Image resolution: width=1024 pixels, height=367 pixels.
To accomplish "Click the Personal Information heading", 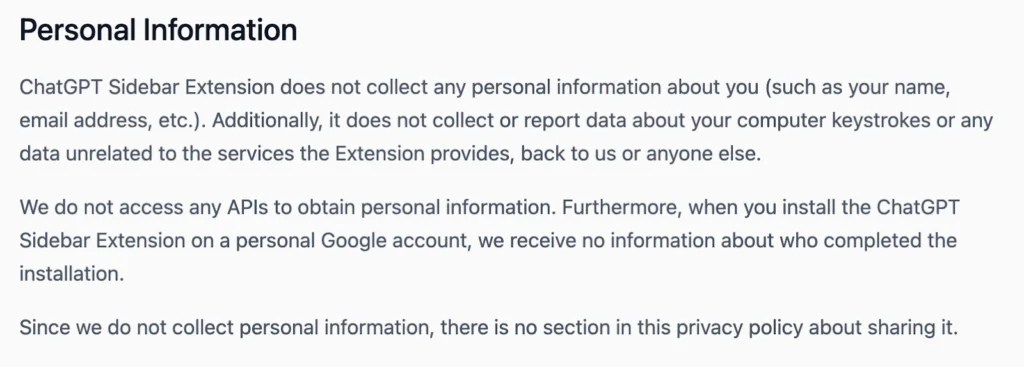I will 158,31.
